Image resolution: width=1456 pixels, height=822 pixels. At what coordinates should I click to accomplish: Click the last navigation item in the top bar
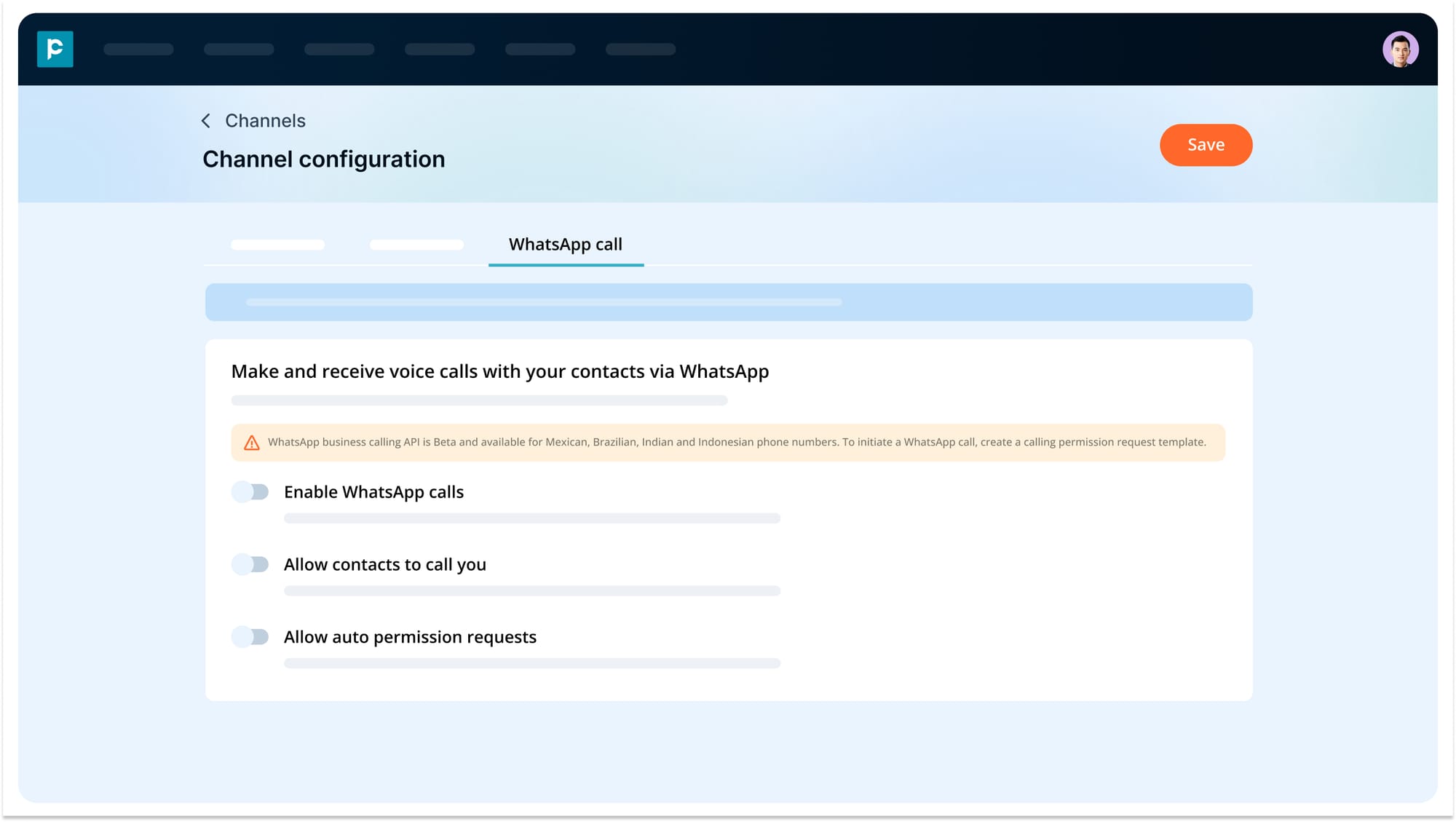(x=640, y=49)
